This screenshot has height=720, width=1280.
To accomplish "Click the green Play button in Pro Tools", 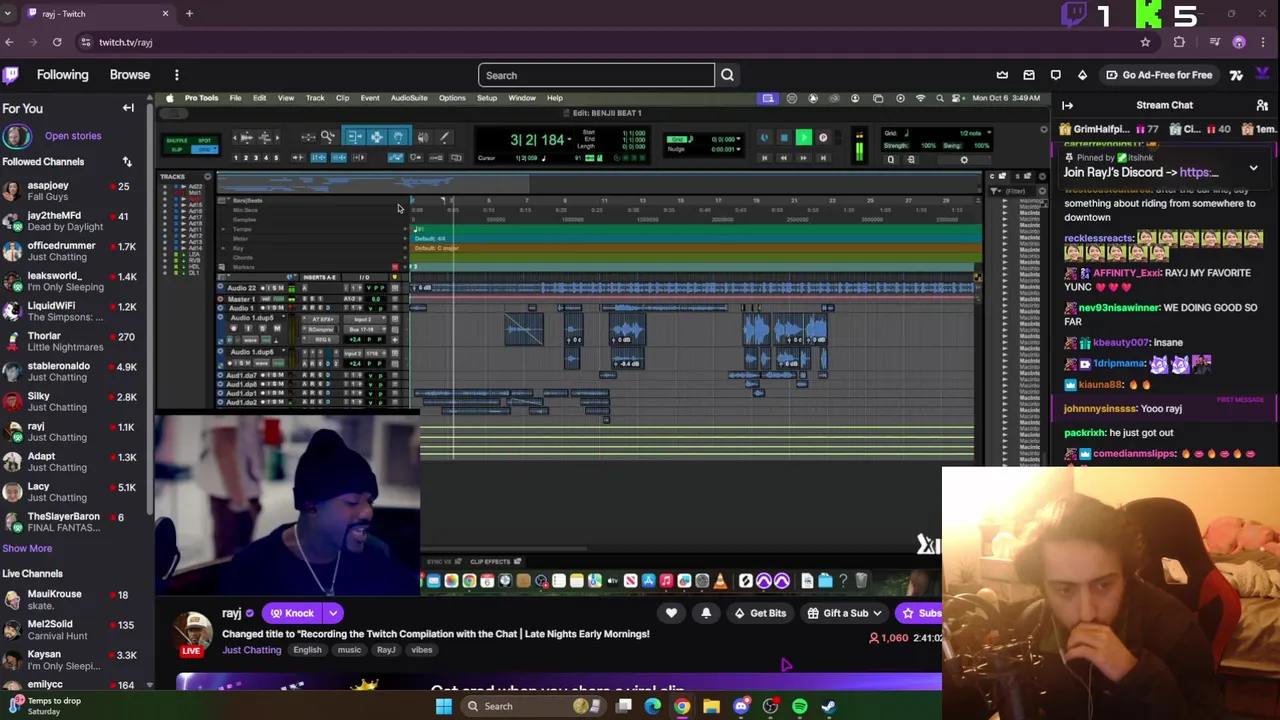I will (803, 138).
